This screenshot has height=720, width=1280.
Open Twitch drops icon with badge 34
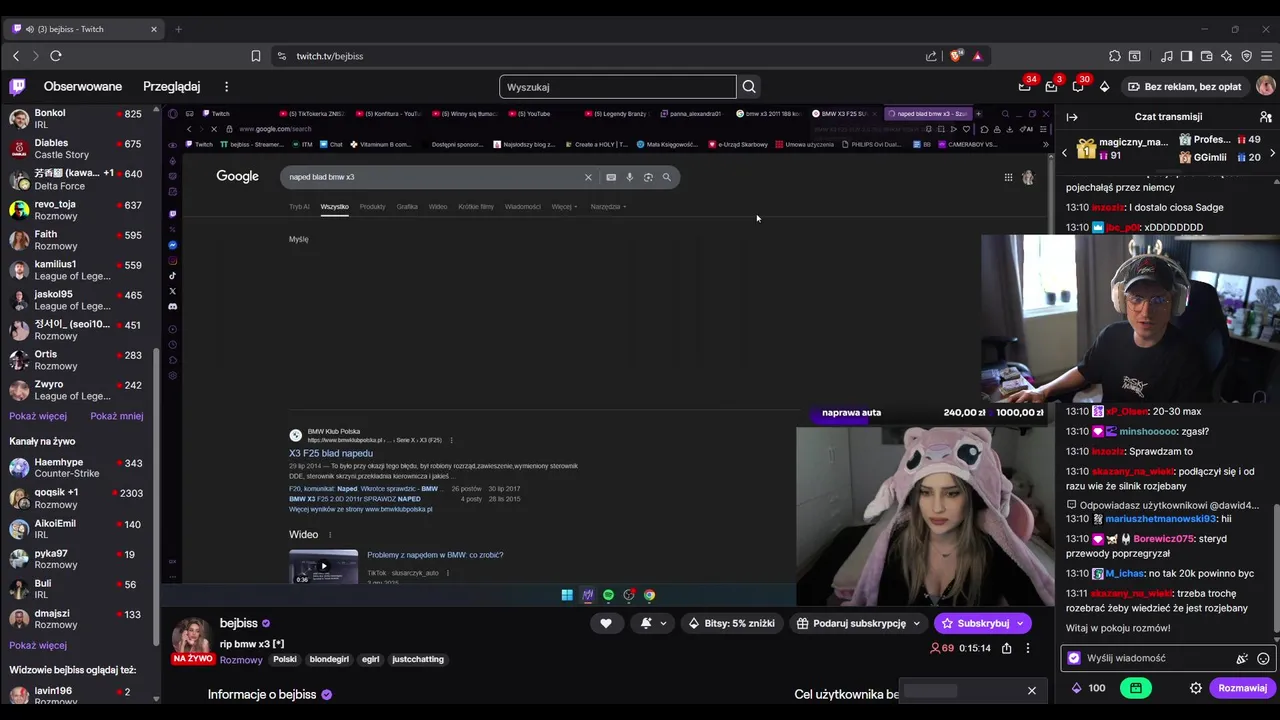[1025, 87]
